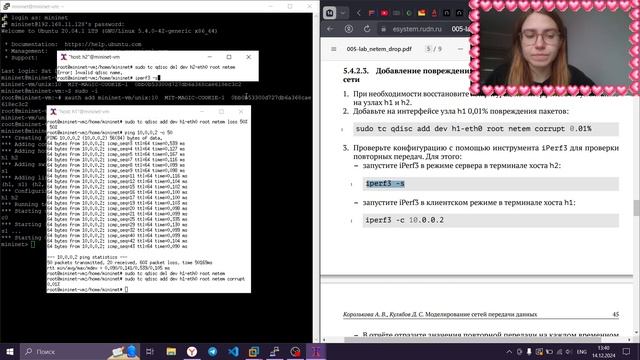Click the X icon of the h1 terminal window
This screenshot has width=640, height=360.
point(53,111)
